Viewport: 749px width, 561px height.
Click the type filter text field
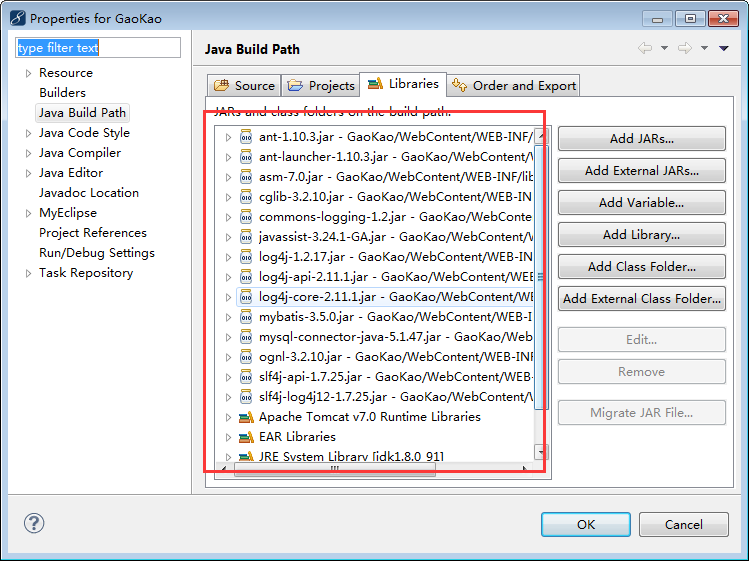coord(98,48)
